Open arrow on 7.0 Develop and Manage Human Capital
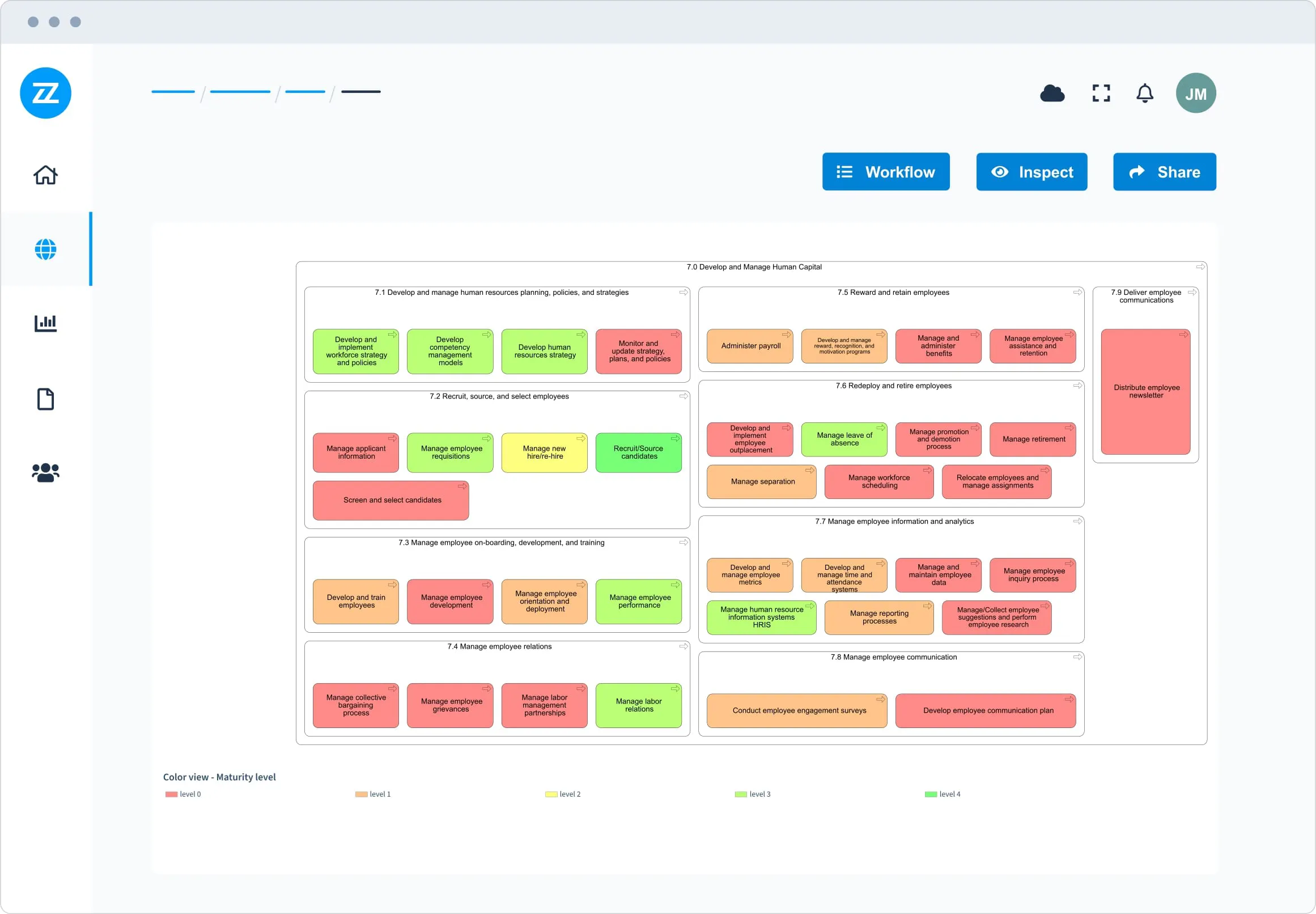Image resolution: width=1316 pixels, height=914 pixels. [x=1200, y=267]
